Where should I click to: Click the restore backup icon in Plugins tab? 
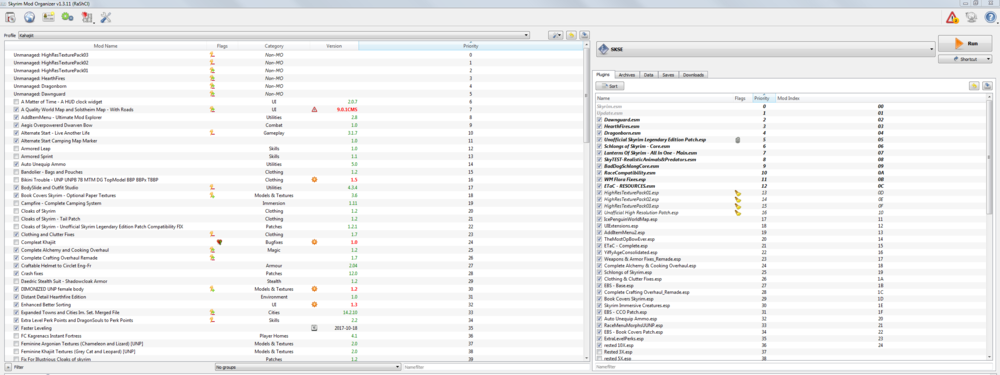tap(974, 85)
